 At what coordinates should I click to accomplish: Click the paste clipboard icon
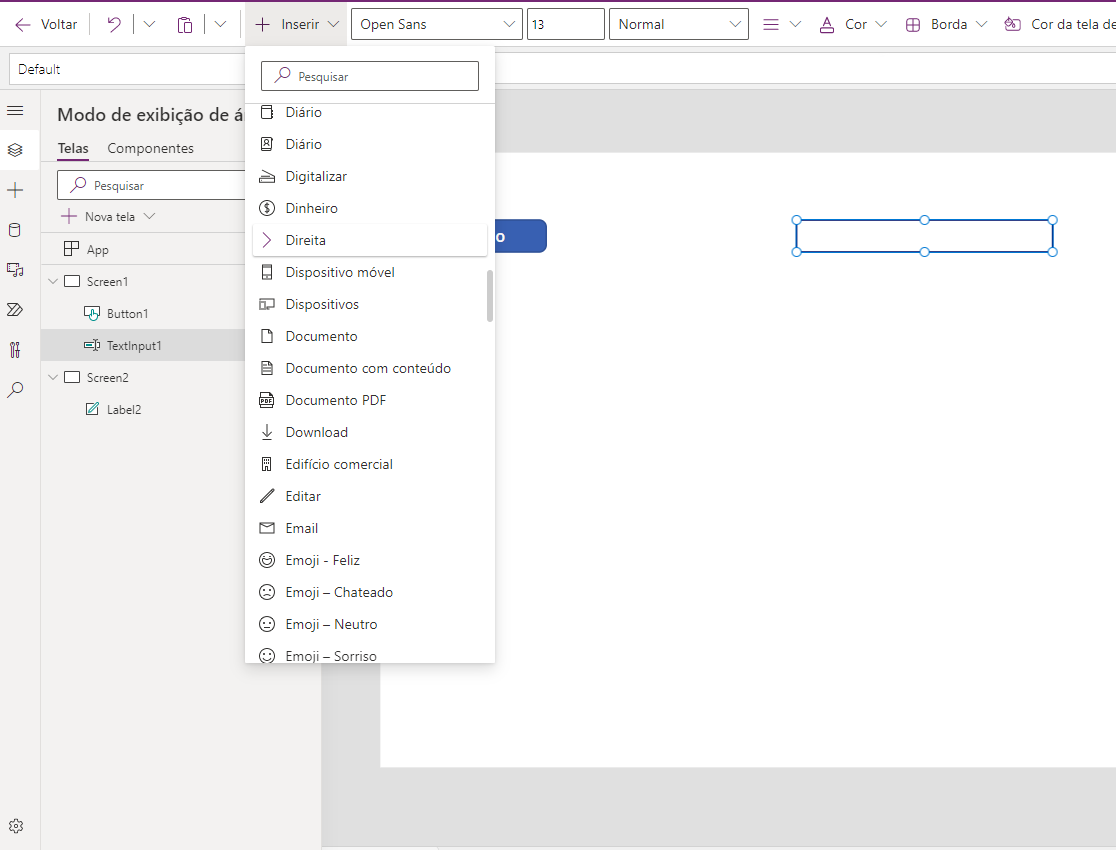[184, 24]
